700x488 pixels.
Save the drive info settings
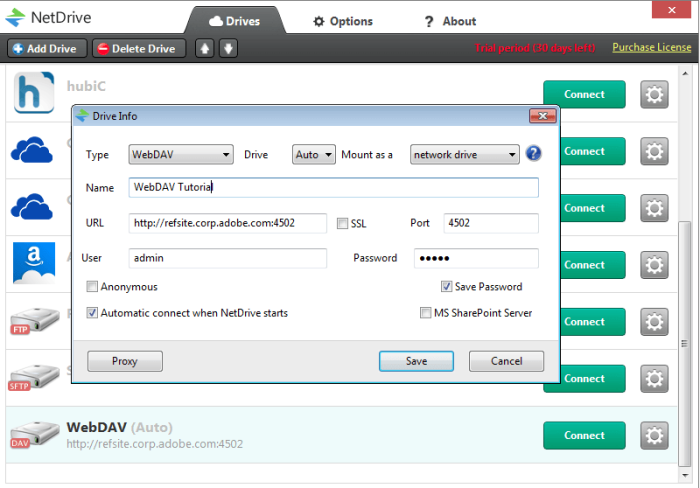point(416,361)
